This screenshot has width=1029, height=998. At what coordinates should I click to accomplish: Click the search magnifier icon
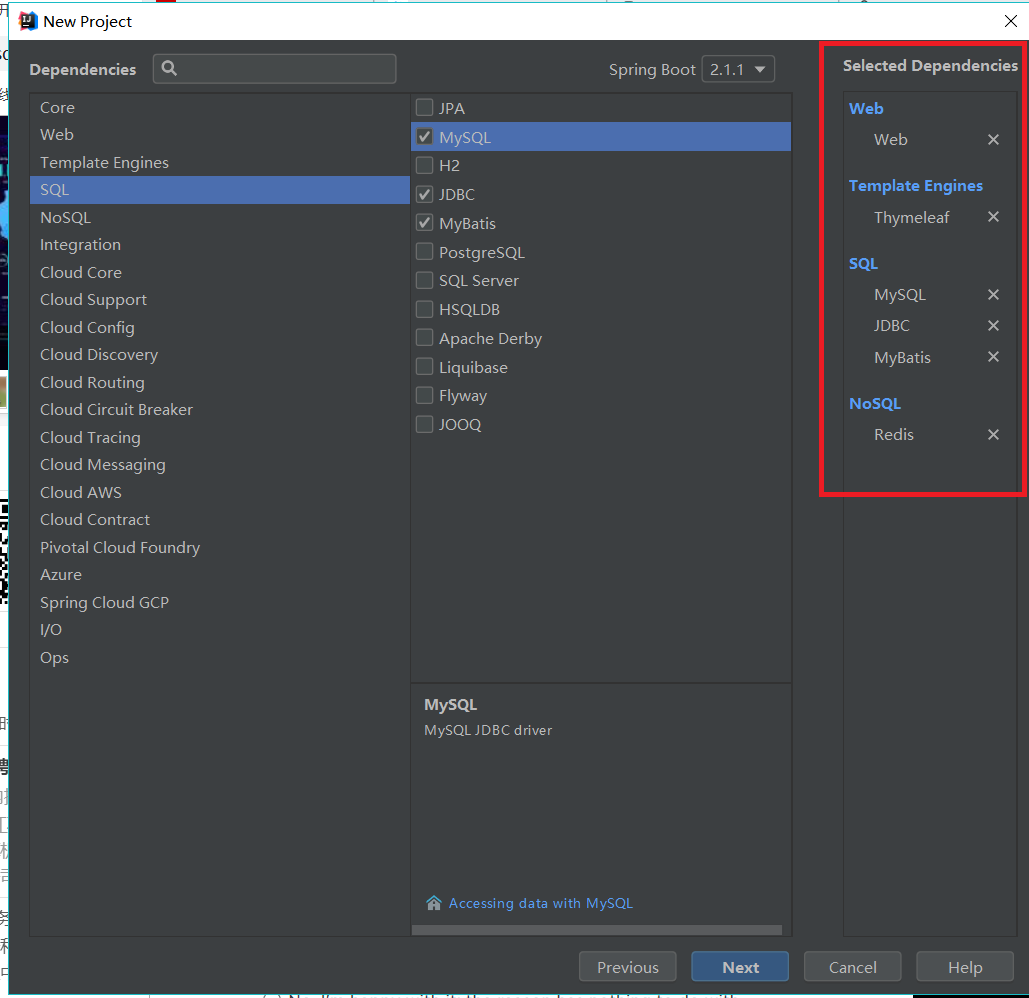coord(169,68)
